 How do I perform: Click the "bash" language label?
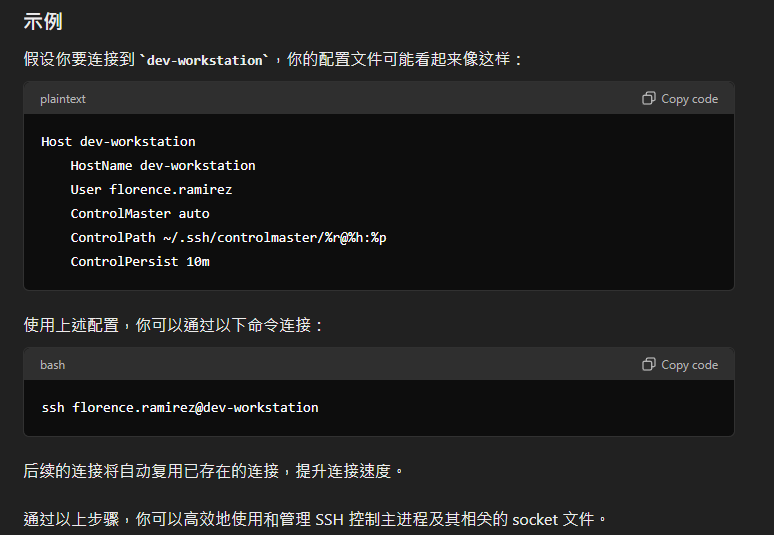coord(52,365)
